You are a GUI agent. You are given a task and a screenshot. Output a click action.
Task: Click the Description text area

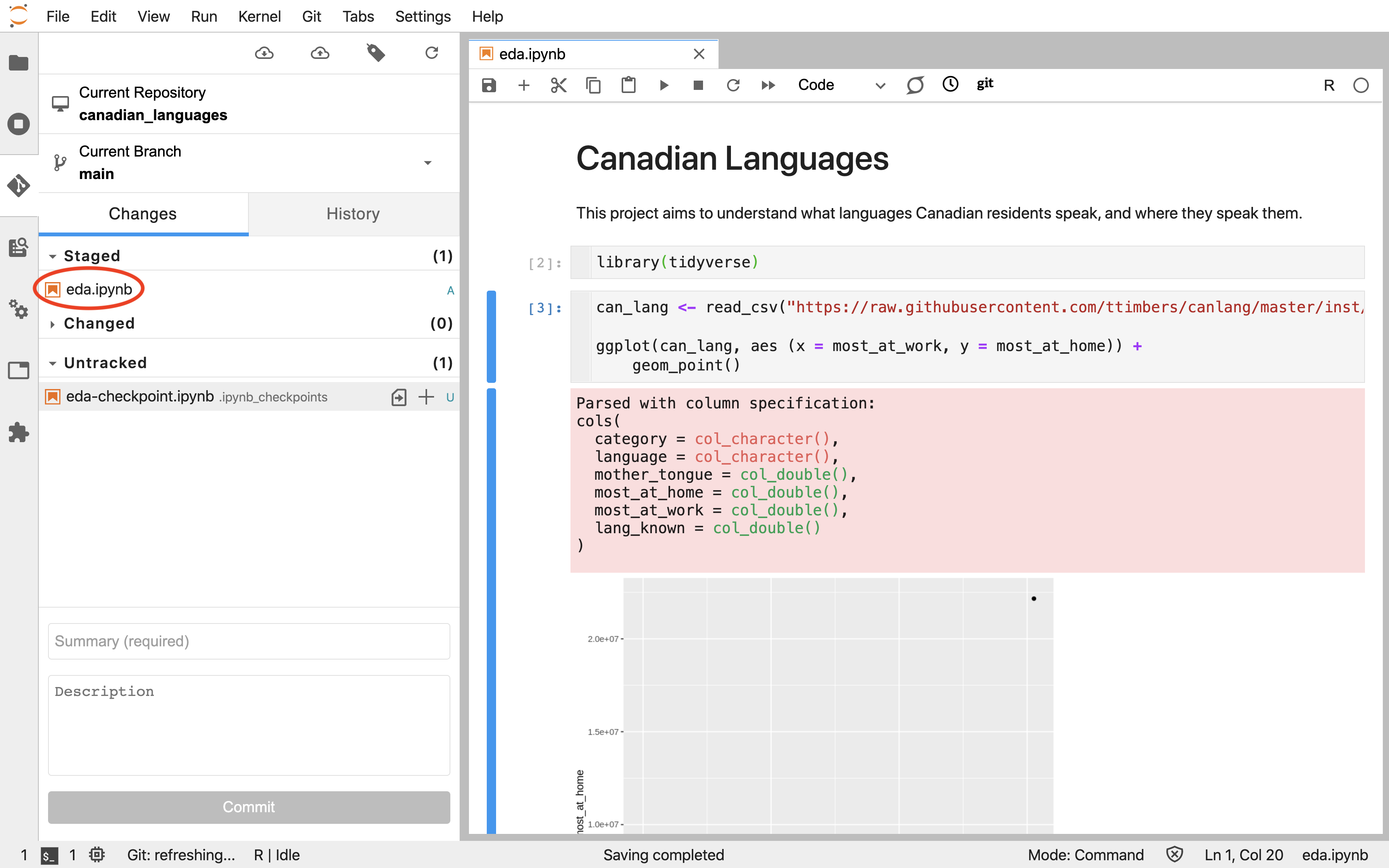[x=248, y=725]
